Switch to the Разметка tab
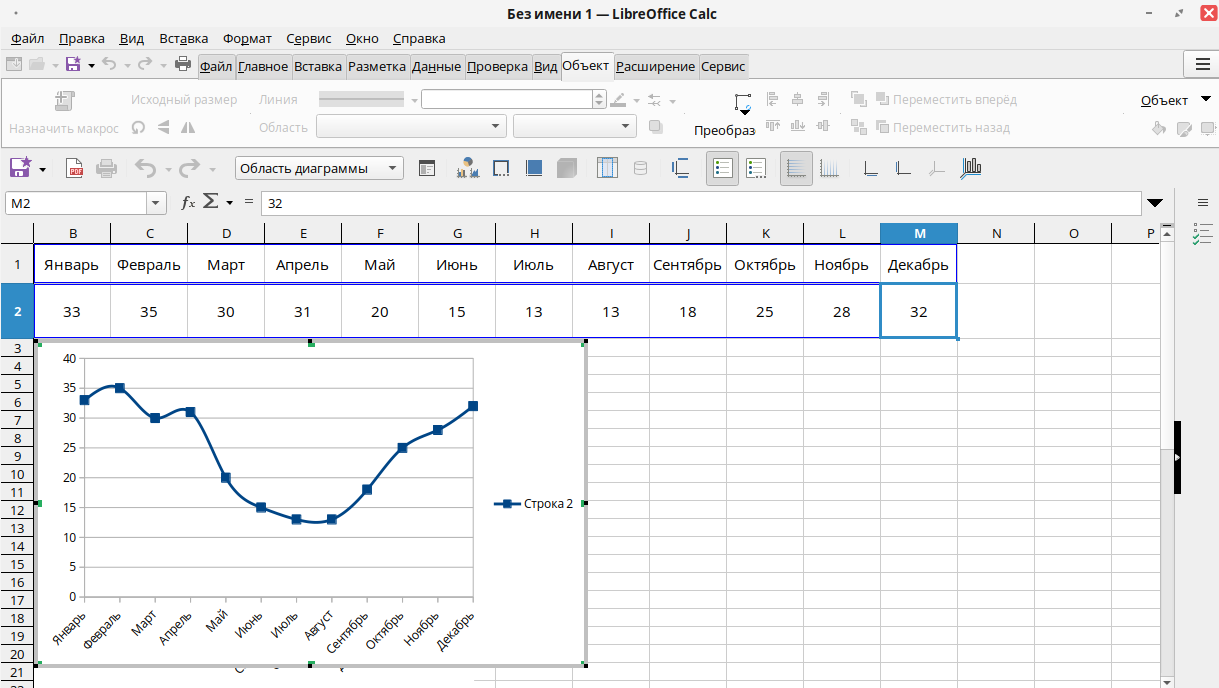 [x=375, y=67]
